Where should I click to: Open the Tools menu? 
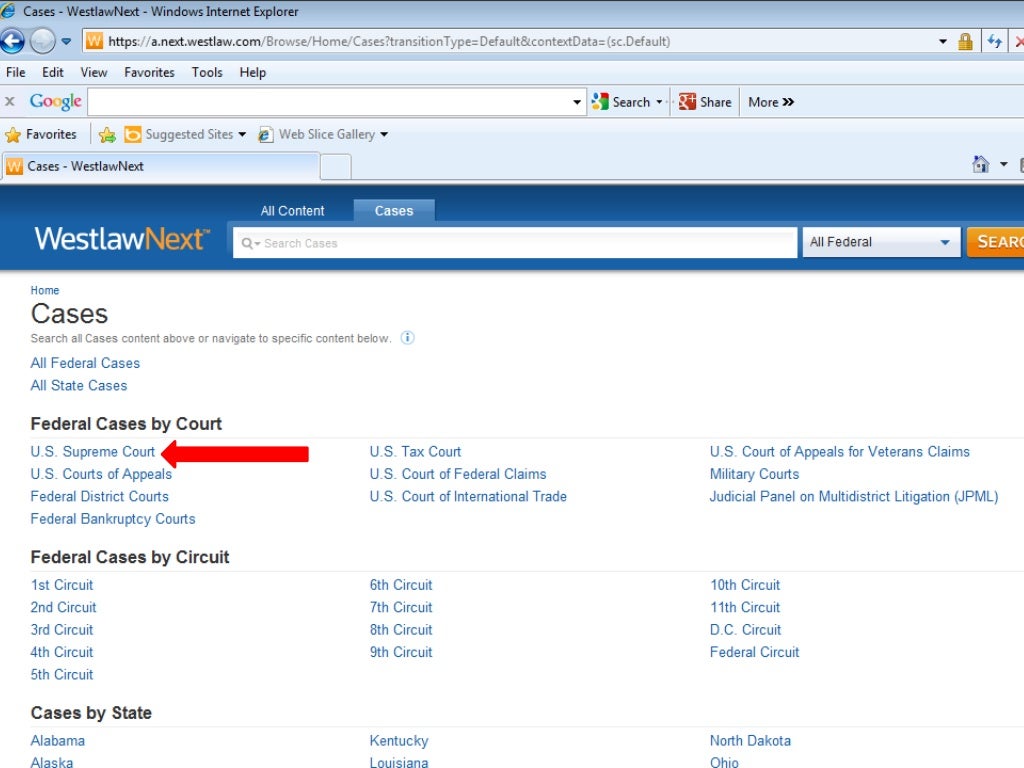[207, 72]
